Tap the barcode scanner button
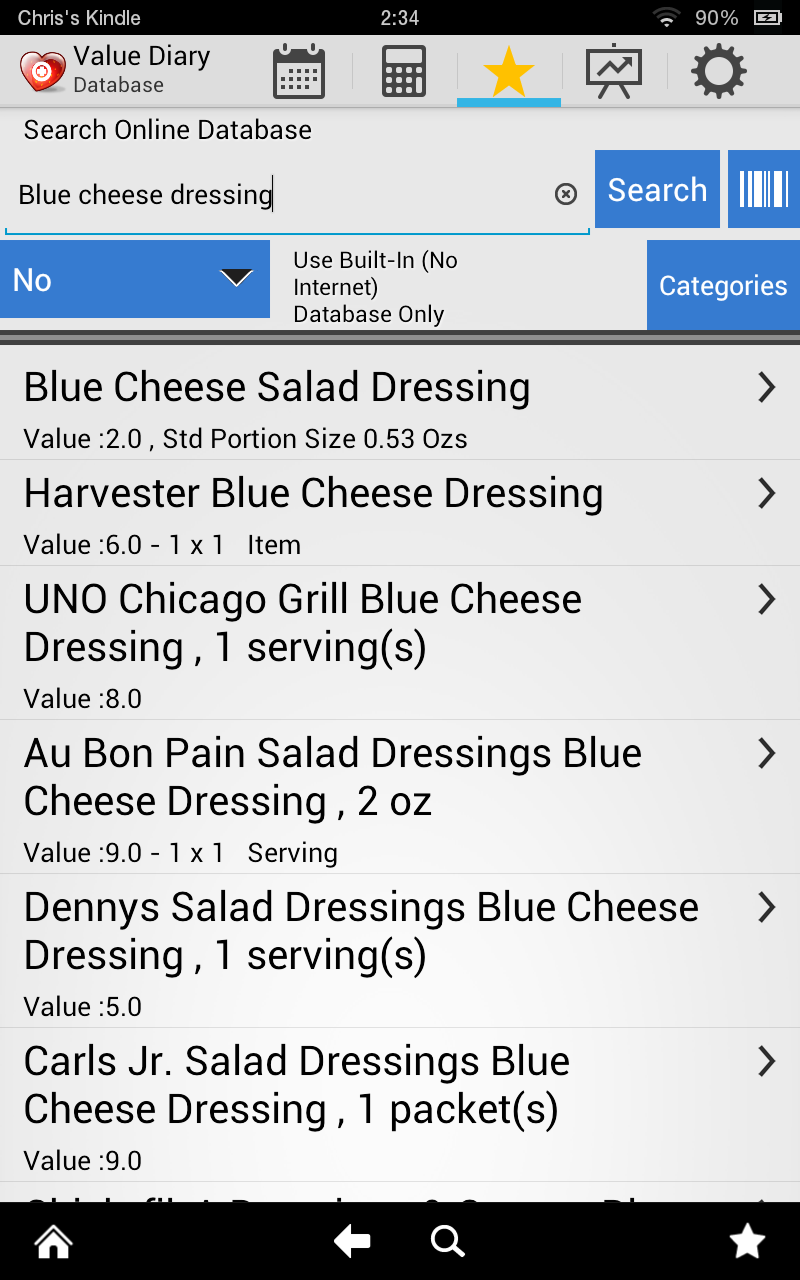Image resolution: width=800 pixels, height=1280 pixels. click(764, 189)
